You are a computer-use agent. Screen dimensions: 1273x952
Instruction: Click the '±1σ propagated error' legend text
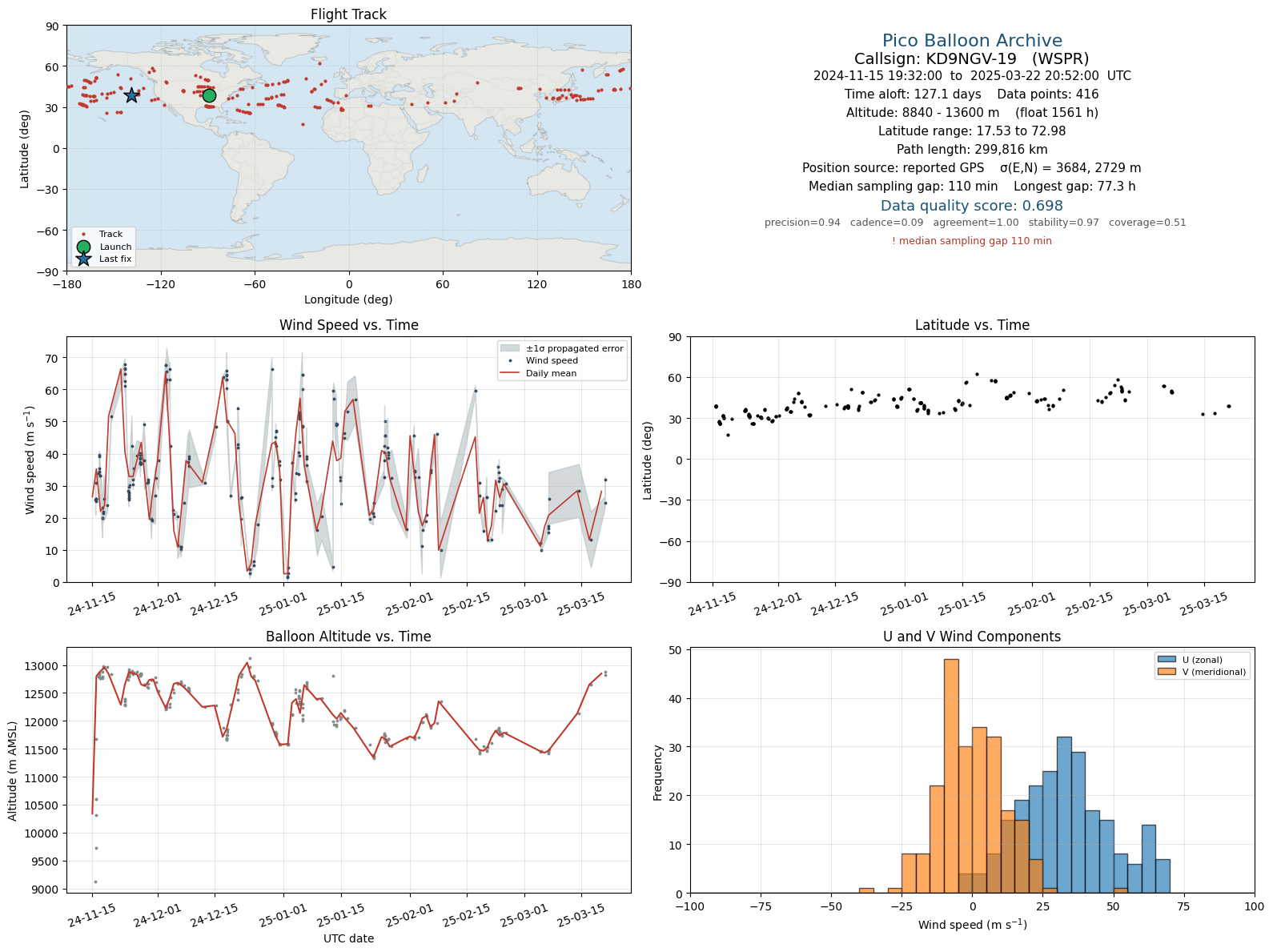click(x=575, y=349)
